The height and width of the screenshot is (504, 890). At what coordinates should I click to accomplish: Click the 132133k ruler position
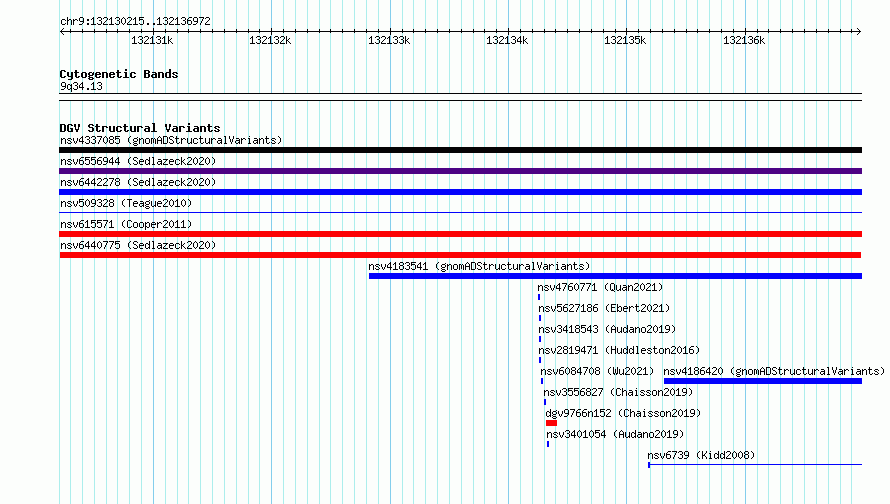click(389, 40)
